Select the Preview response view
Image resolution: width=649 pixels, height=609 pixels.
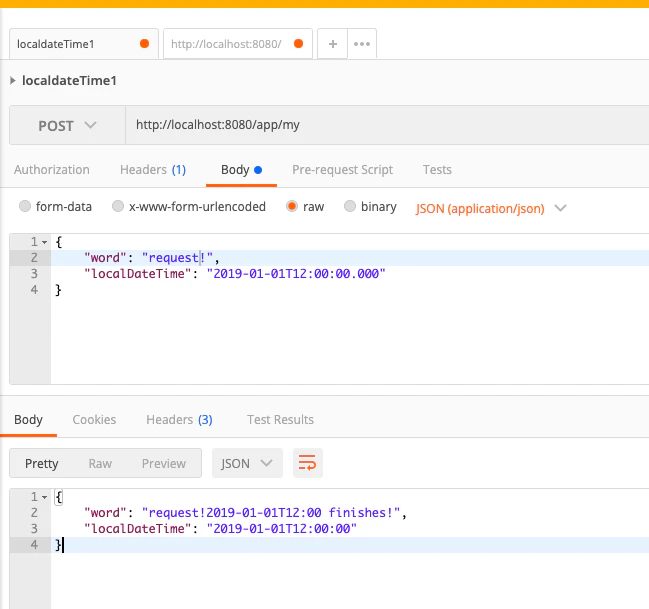click(164, 463)
